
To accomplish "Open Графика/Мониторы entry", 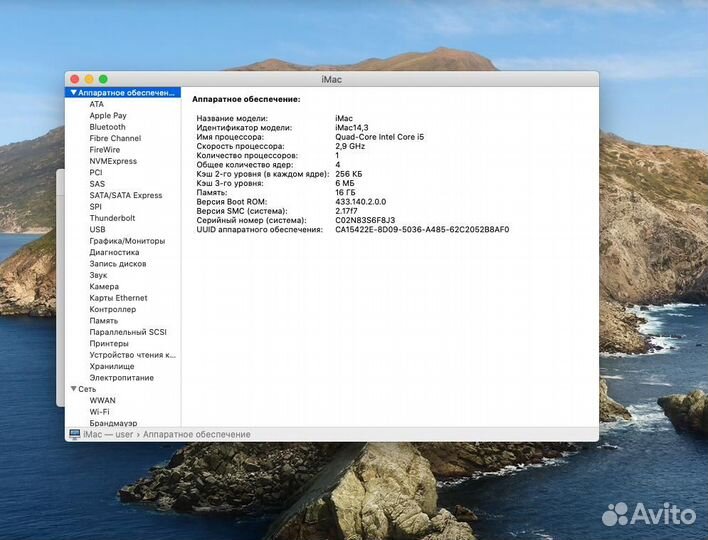I will click(x=127, y=241).
